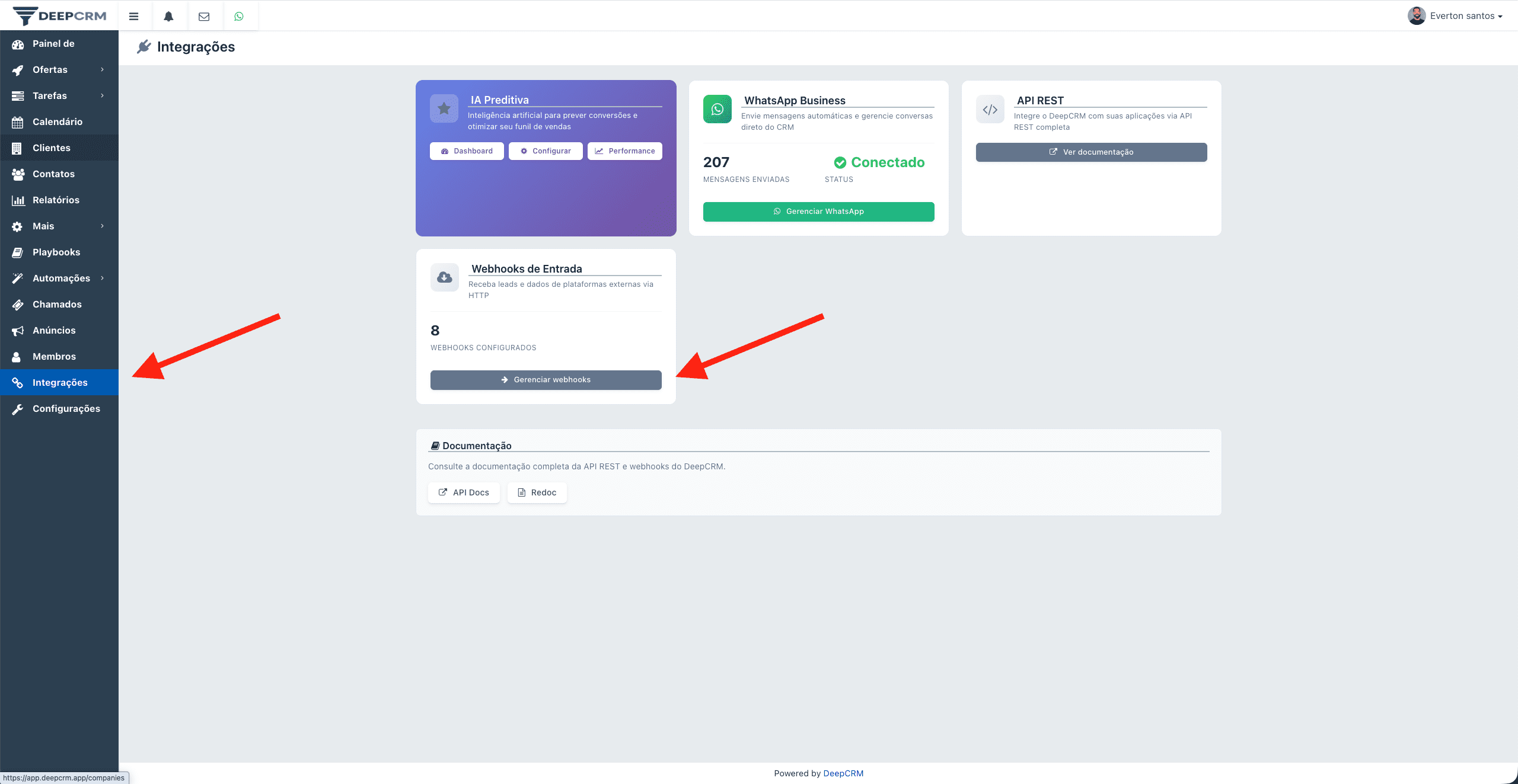Open the notifications bell
This screenshot has height=784, width=1518.
[x=169, y=16]
